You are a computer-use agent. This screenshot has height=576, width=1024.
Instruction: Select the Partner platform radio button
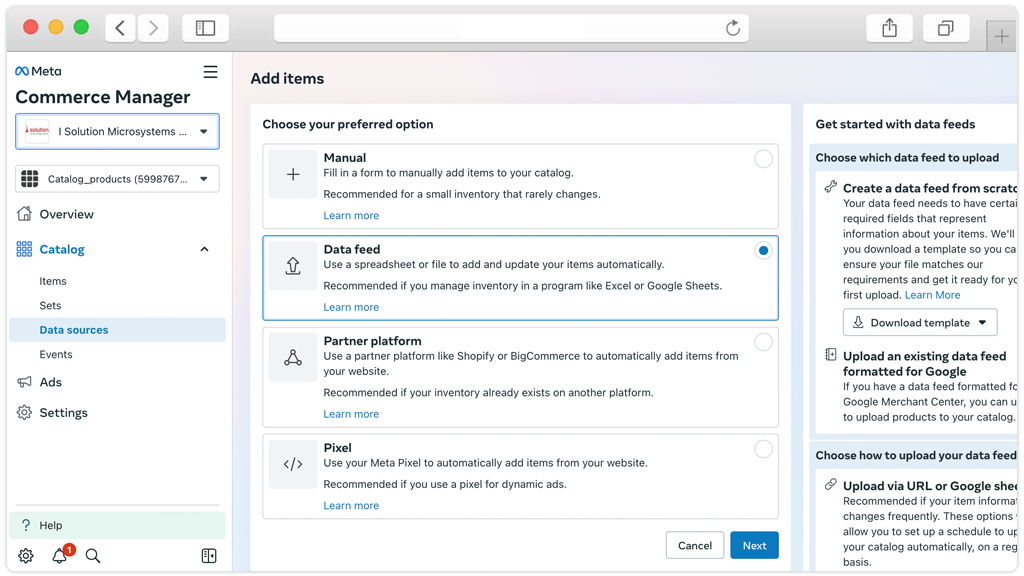[x=763, y=342]
